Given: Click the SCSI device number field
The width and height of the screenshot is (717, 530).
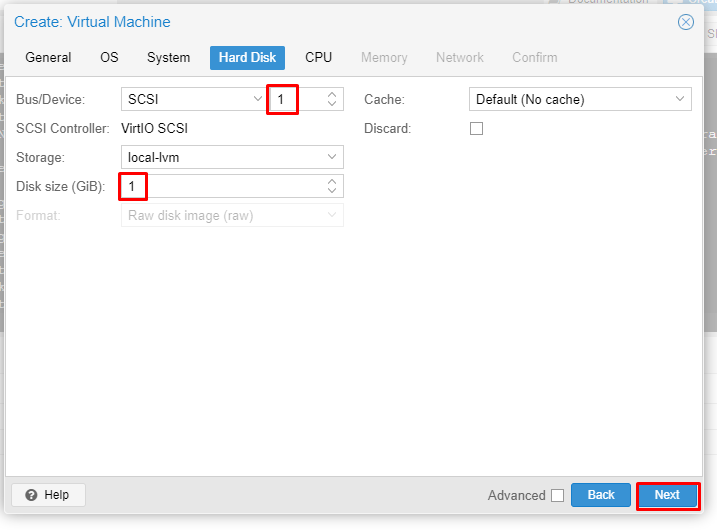Looking at the screenshot, I should coord(295,100).
